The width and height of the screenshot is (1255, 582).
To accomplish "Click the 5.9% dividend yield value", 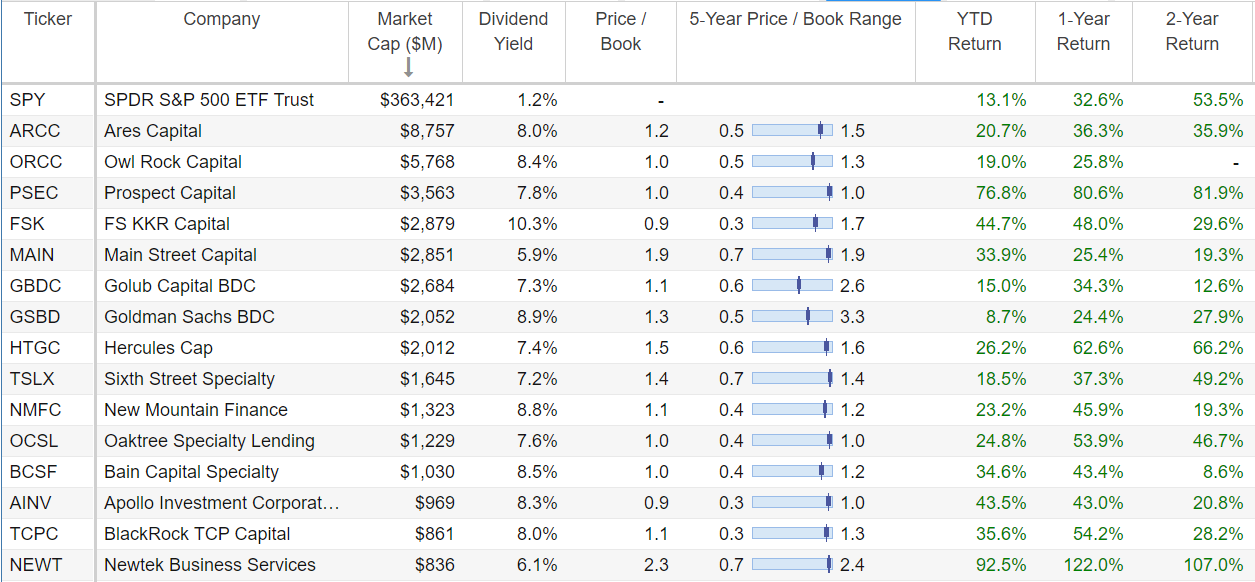I will tap(537, 255).
